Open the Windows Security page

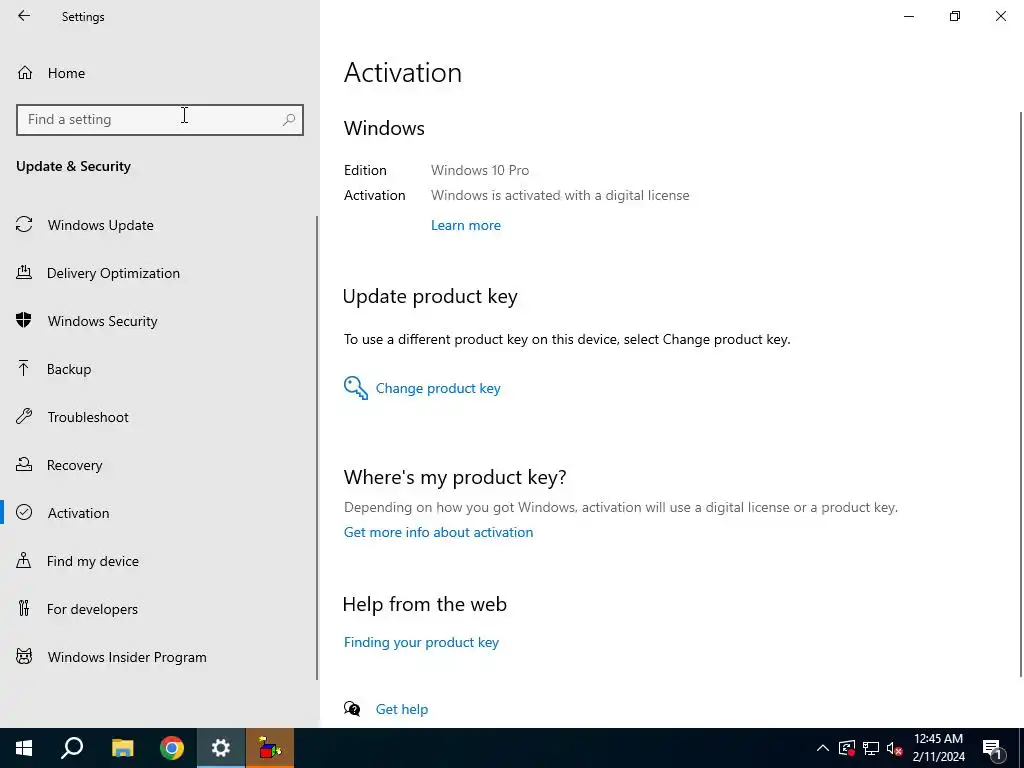tap(103, 321)
